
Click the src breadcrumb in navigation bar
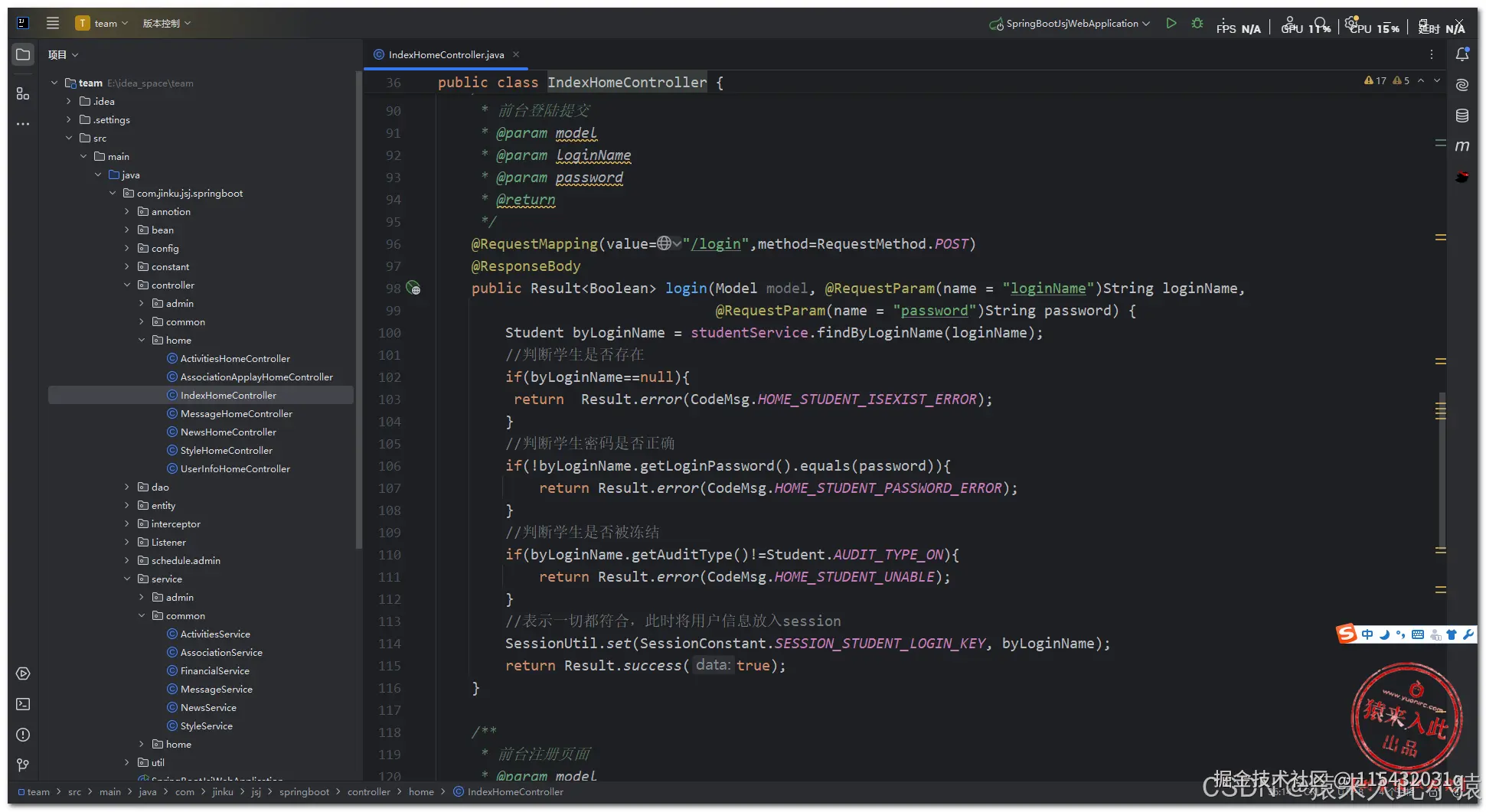click(x=74, y=792)
